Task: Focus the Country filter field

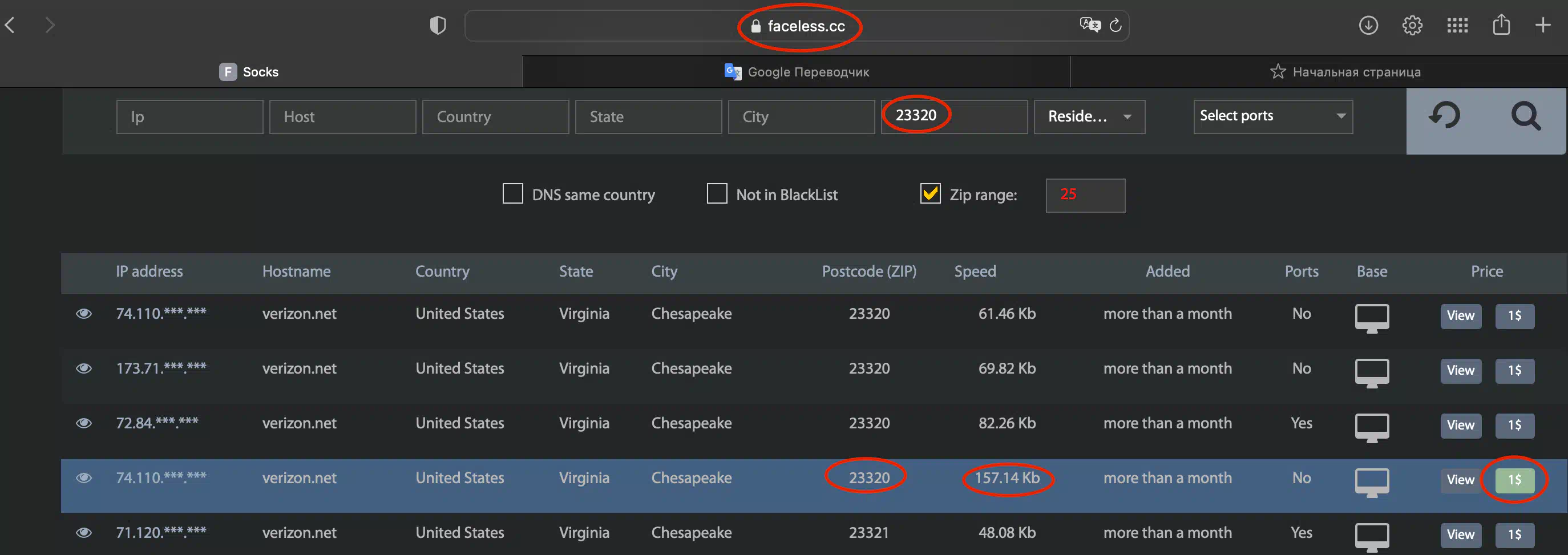Action: [x=495, y=116]
